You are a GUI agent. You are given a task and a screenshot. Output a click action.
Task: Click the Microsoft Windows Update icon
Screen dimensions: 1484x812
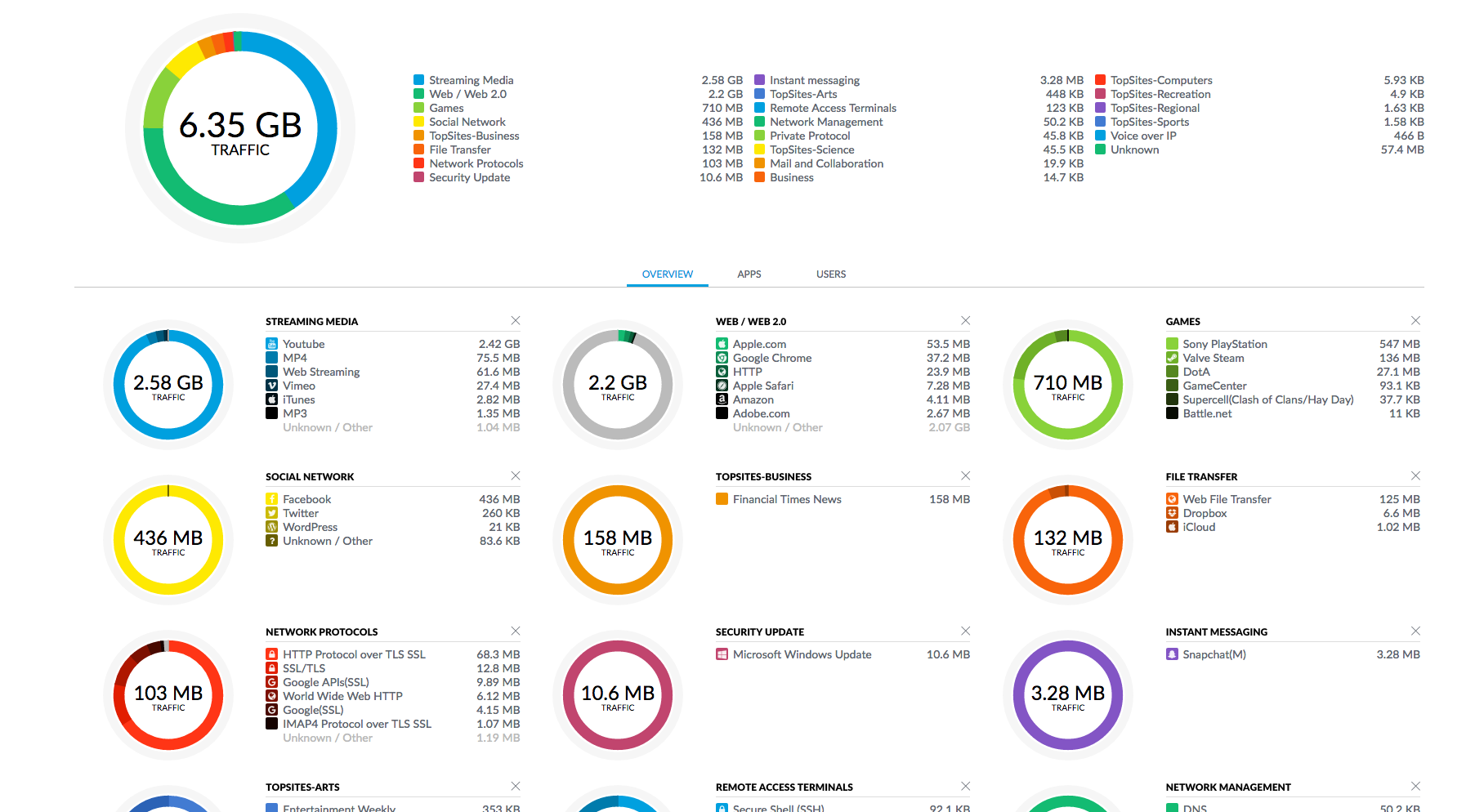tap(722, 654)
